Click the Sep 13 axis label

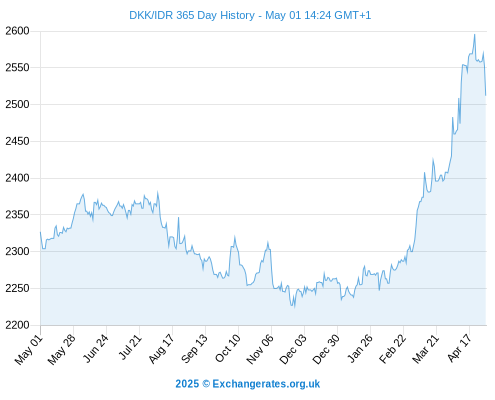pos(194,348)
